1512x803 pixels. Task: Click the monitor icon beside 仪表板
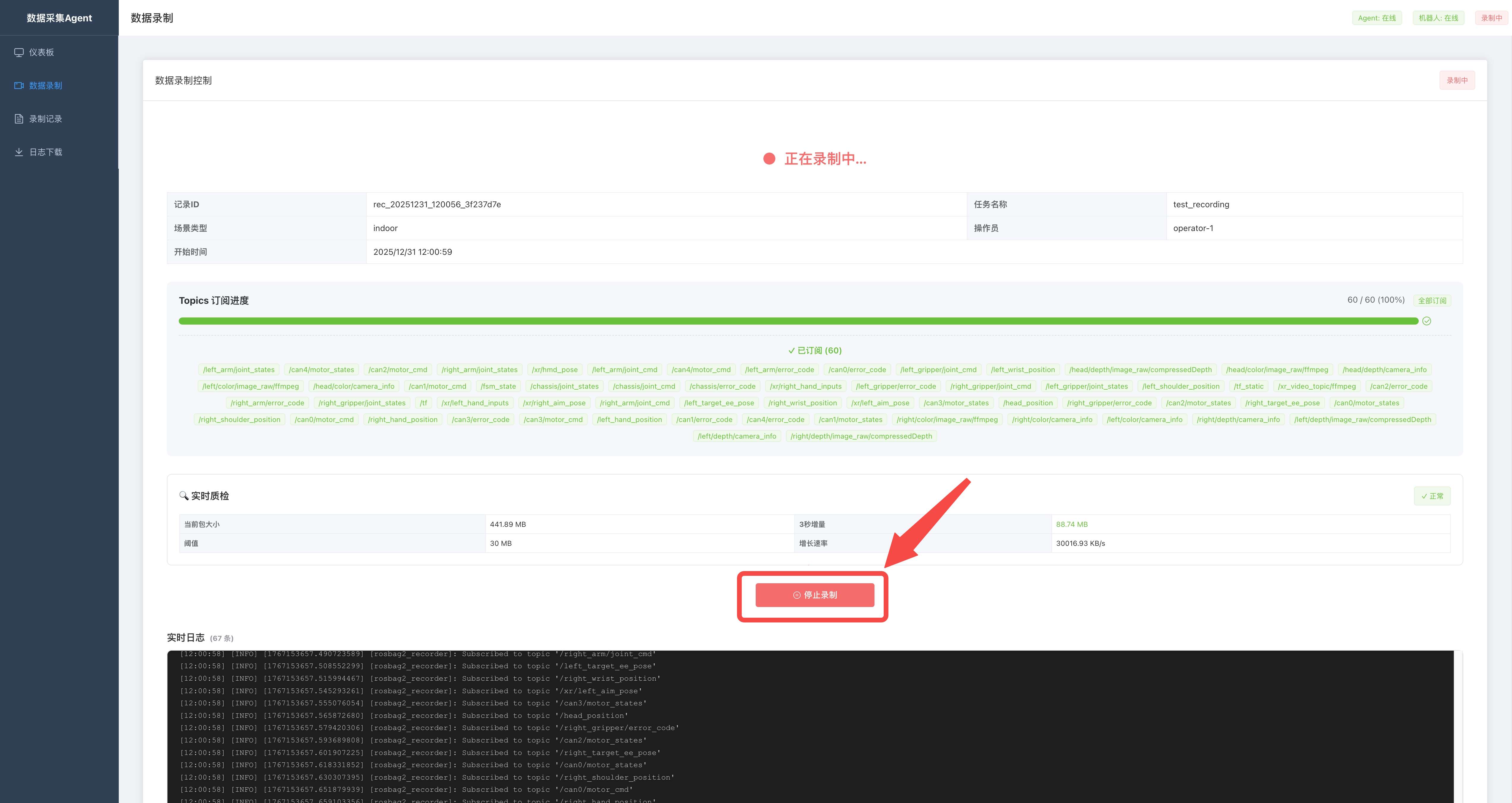(x=19, y=52)
